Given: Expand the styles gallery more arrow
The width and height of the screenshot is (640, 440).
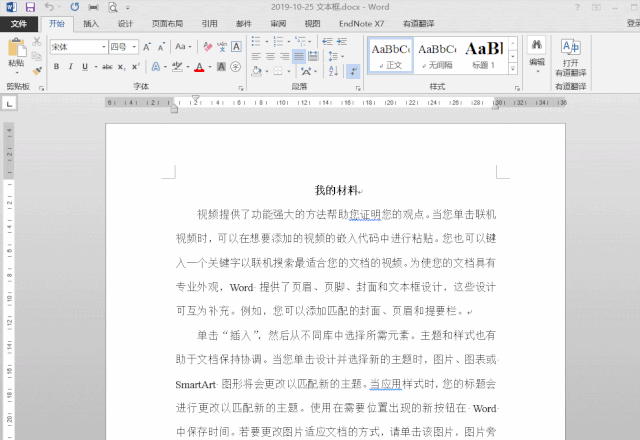Looking at the screenshot, I should point(513,69).
